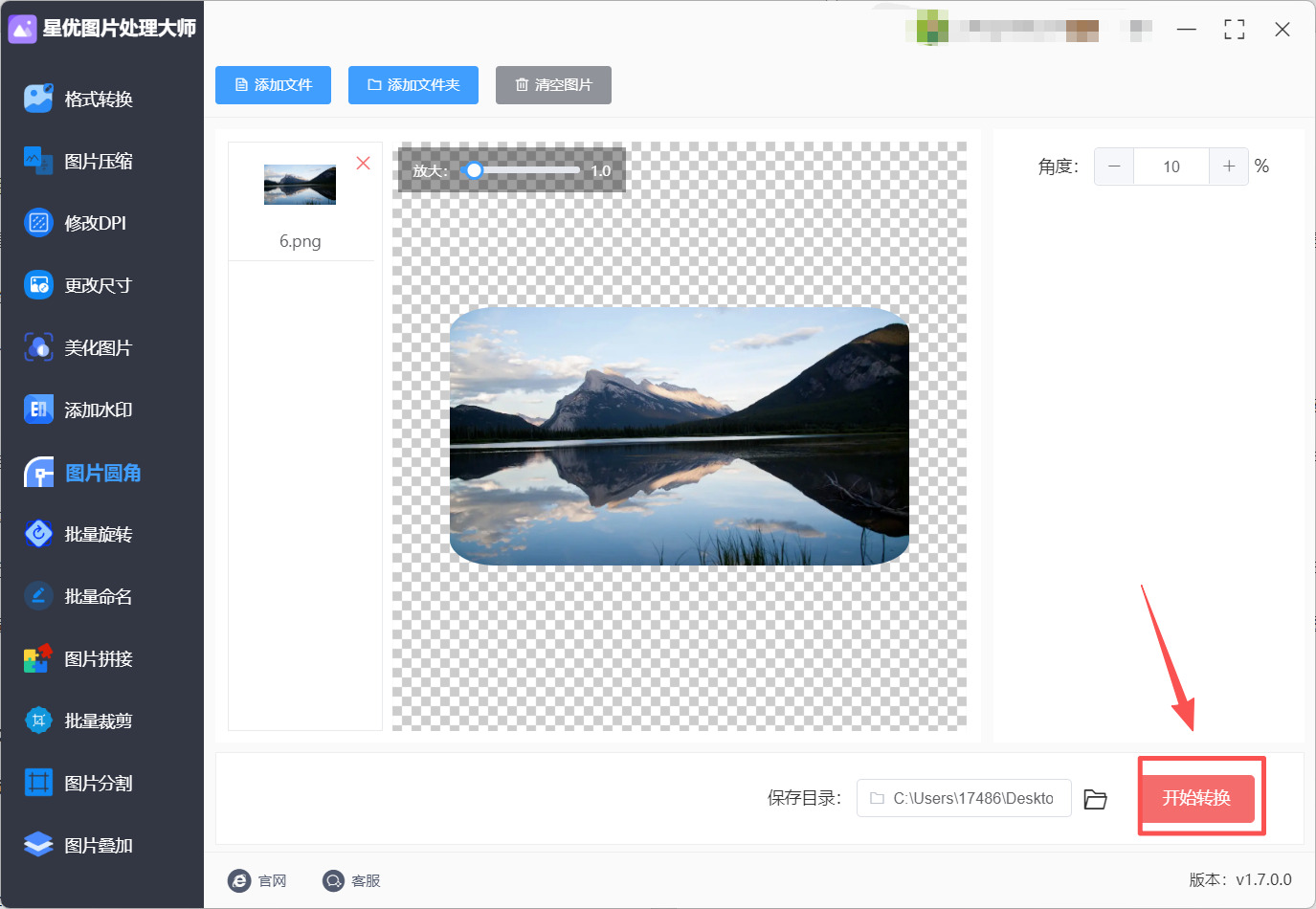Select the 图片圆角 label
The height and width of the screenshot is (909, 1316).
103,473
